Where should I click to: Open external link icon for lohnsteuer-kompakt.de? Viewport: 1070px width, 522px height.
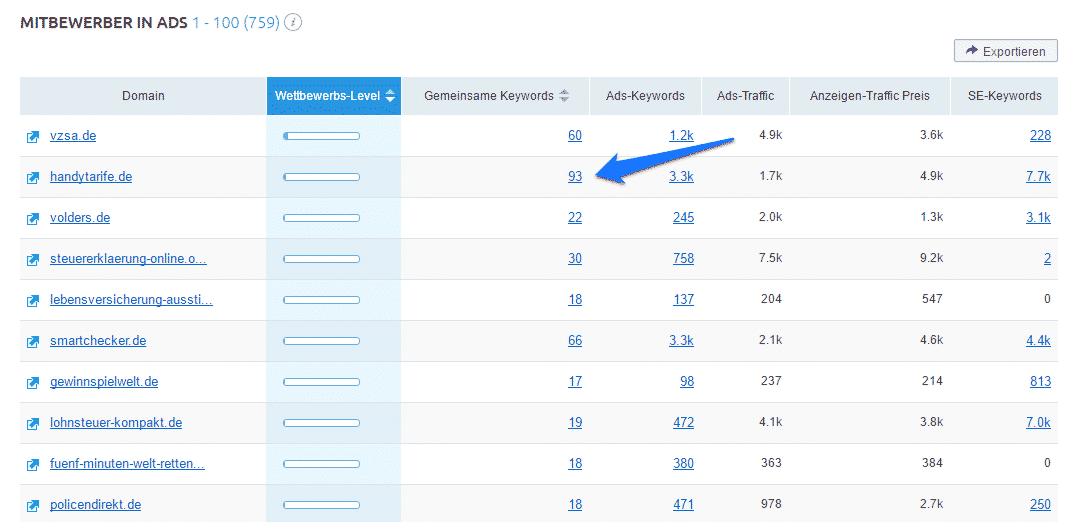32,423
